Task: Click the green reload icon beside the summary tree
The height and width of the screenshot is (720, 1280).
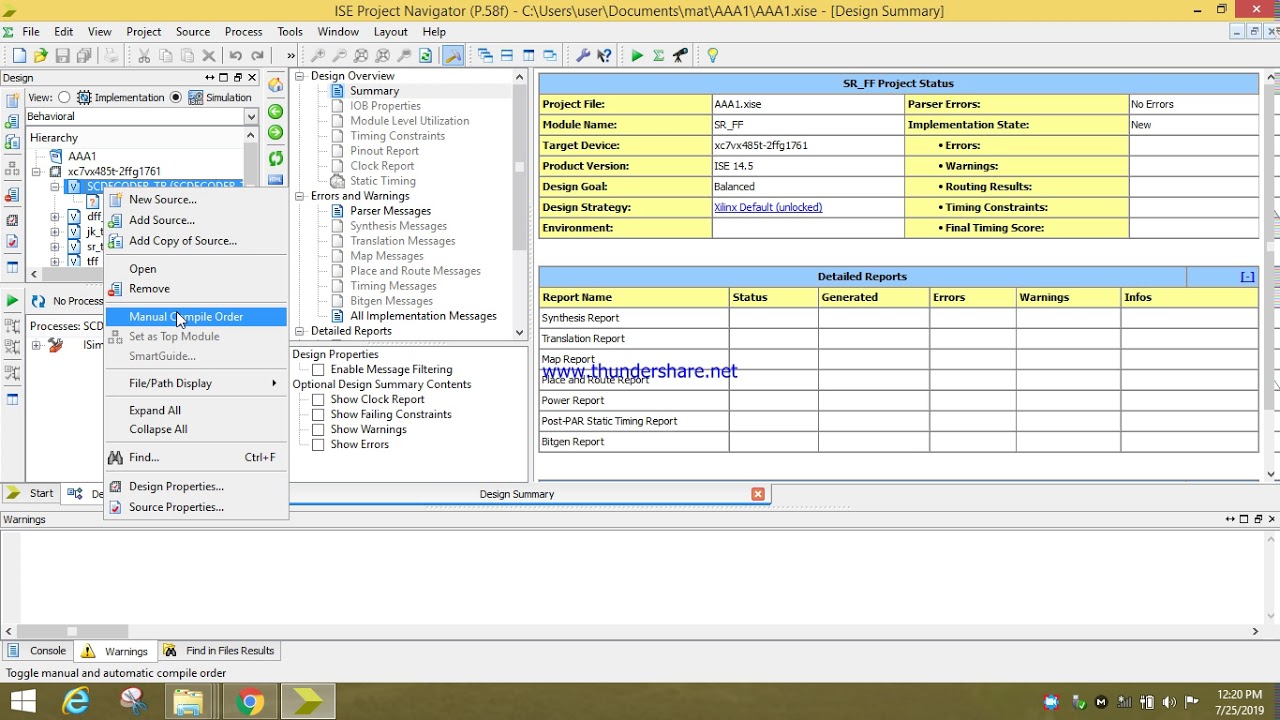Action: click(276, 158)
